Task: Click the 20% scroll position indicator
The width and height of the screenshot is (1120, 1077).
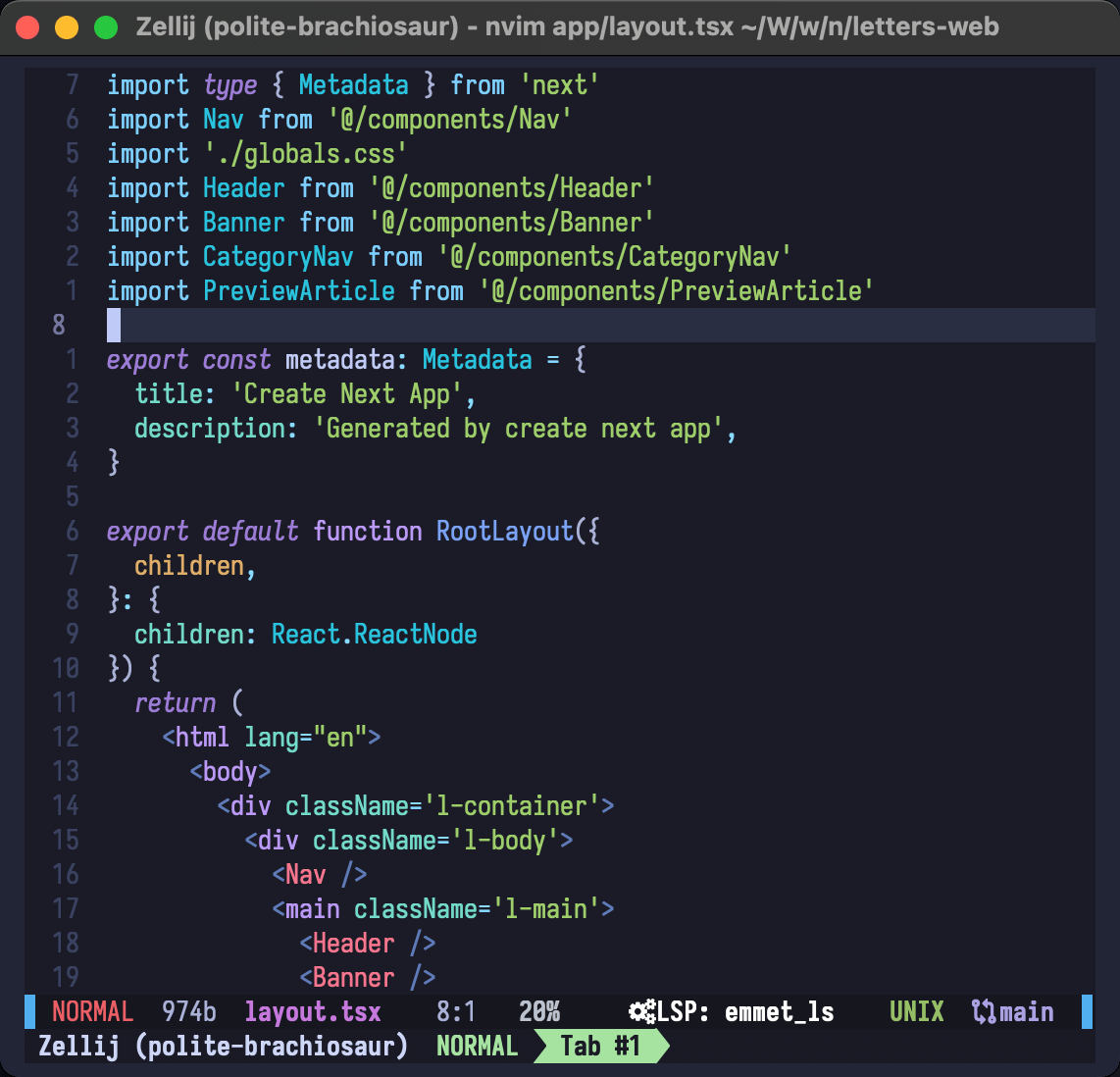Action: point(539,1011)
